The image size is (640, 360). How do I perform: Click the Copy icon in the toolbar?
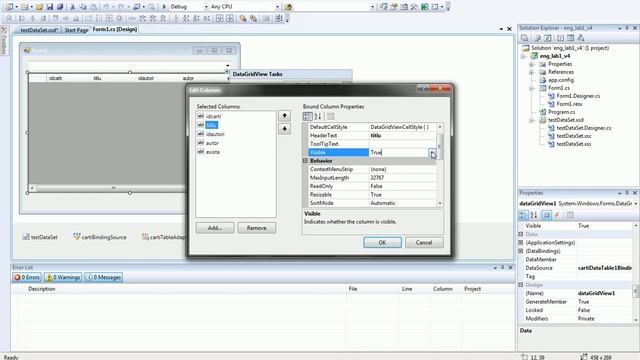click(x=83, y=7)
